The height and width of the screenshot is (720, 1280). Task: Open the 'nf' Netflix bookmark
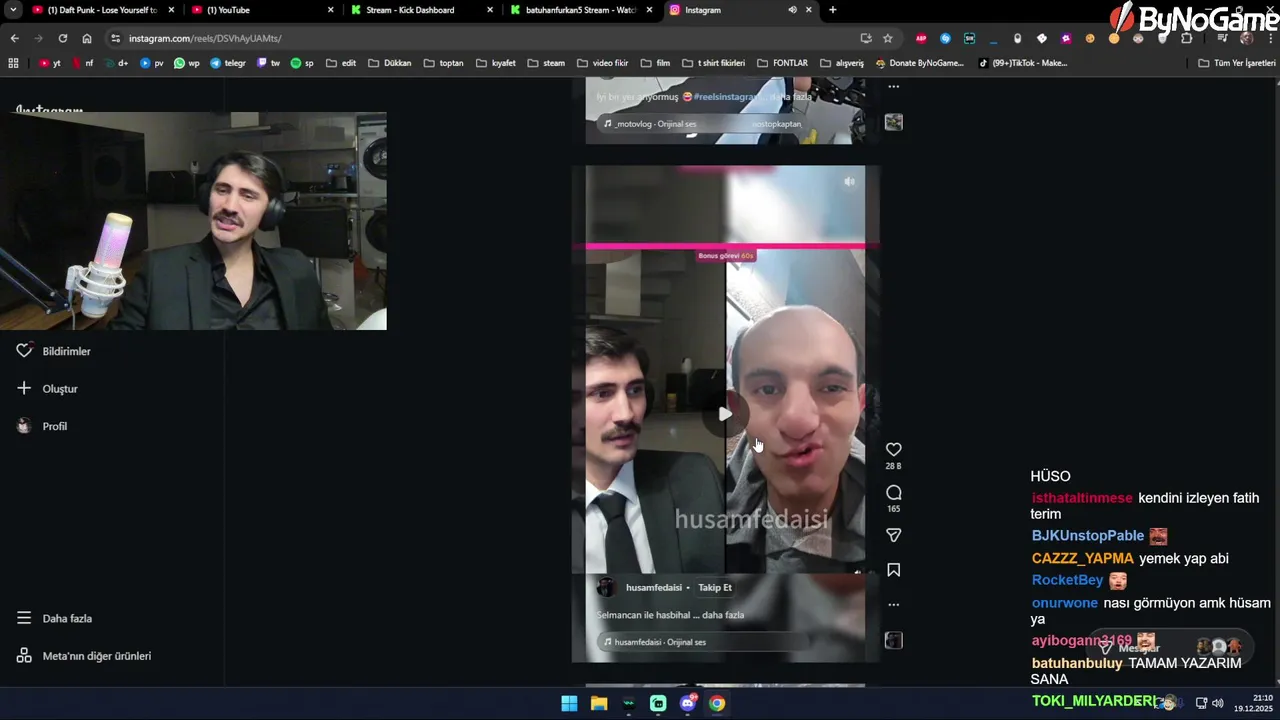[x=83, y=63]
